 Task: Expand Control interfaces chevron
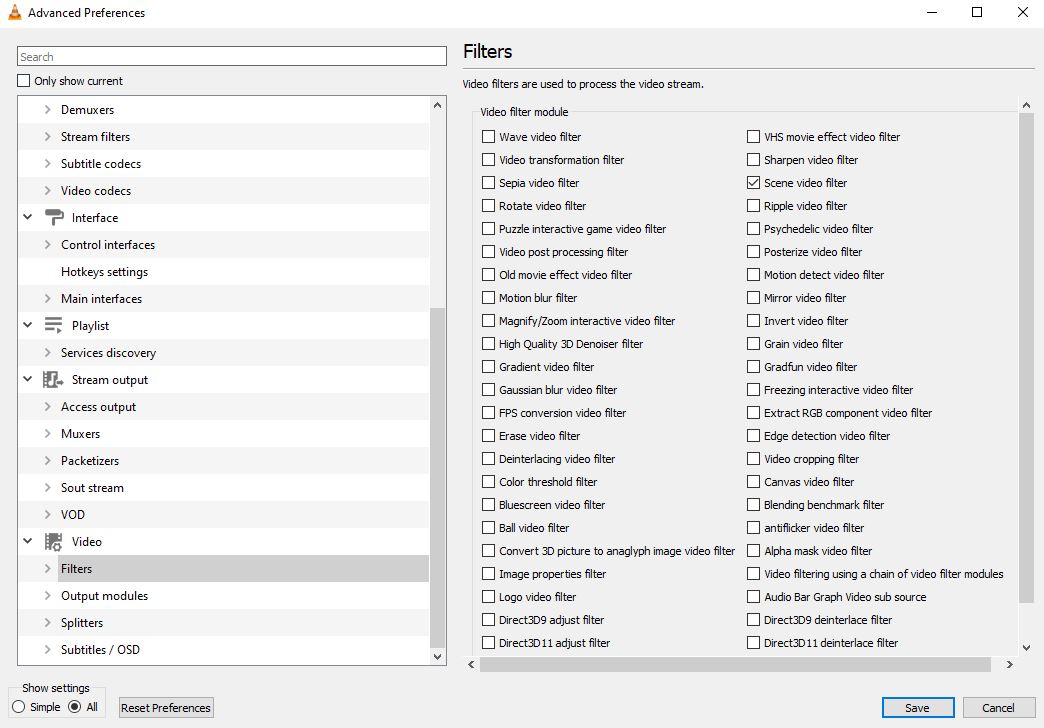click(x=47, y=244)
